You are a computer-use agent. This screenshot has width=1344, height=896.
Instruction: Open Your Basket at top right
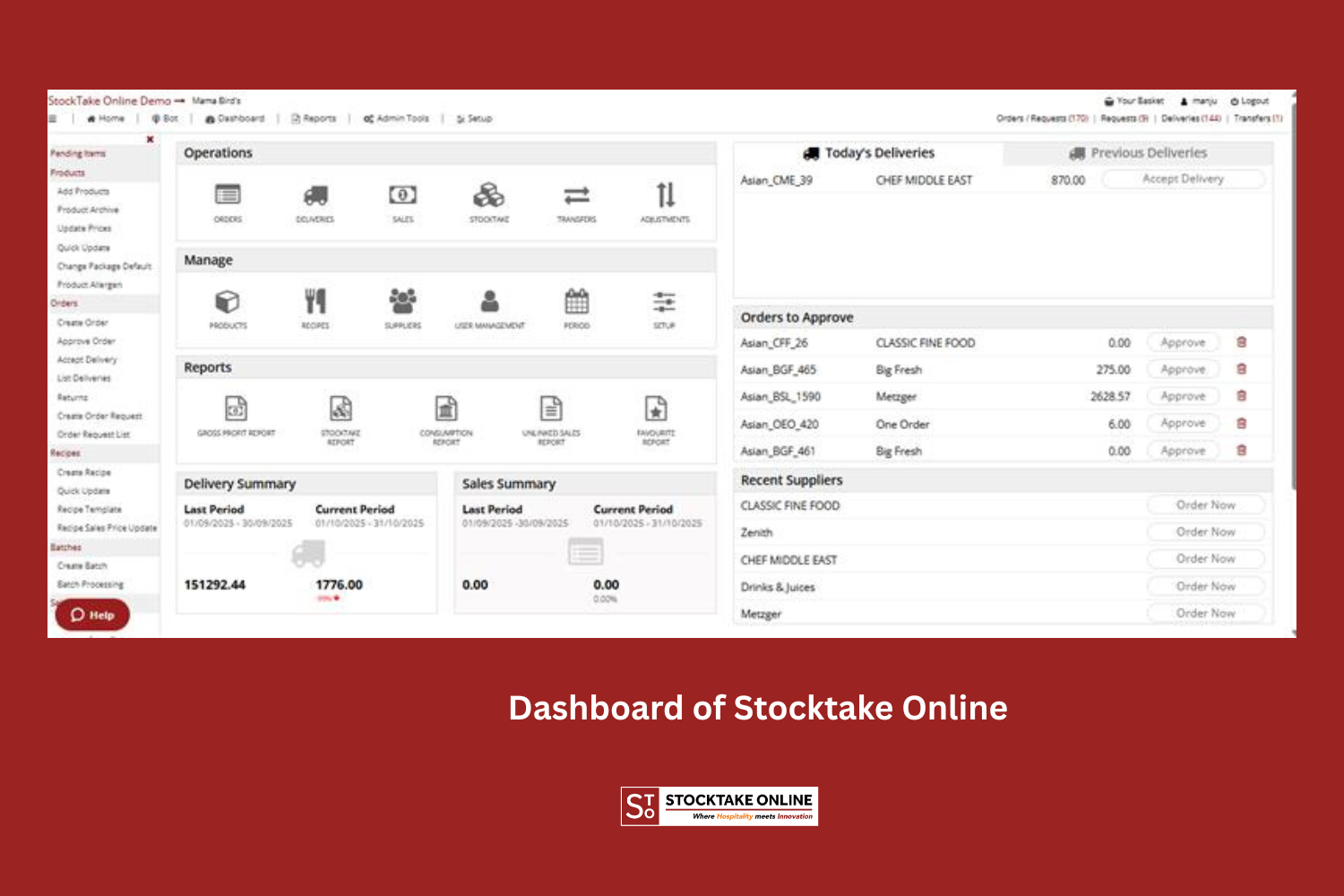click(1131, 101)
